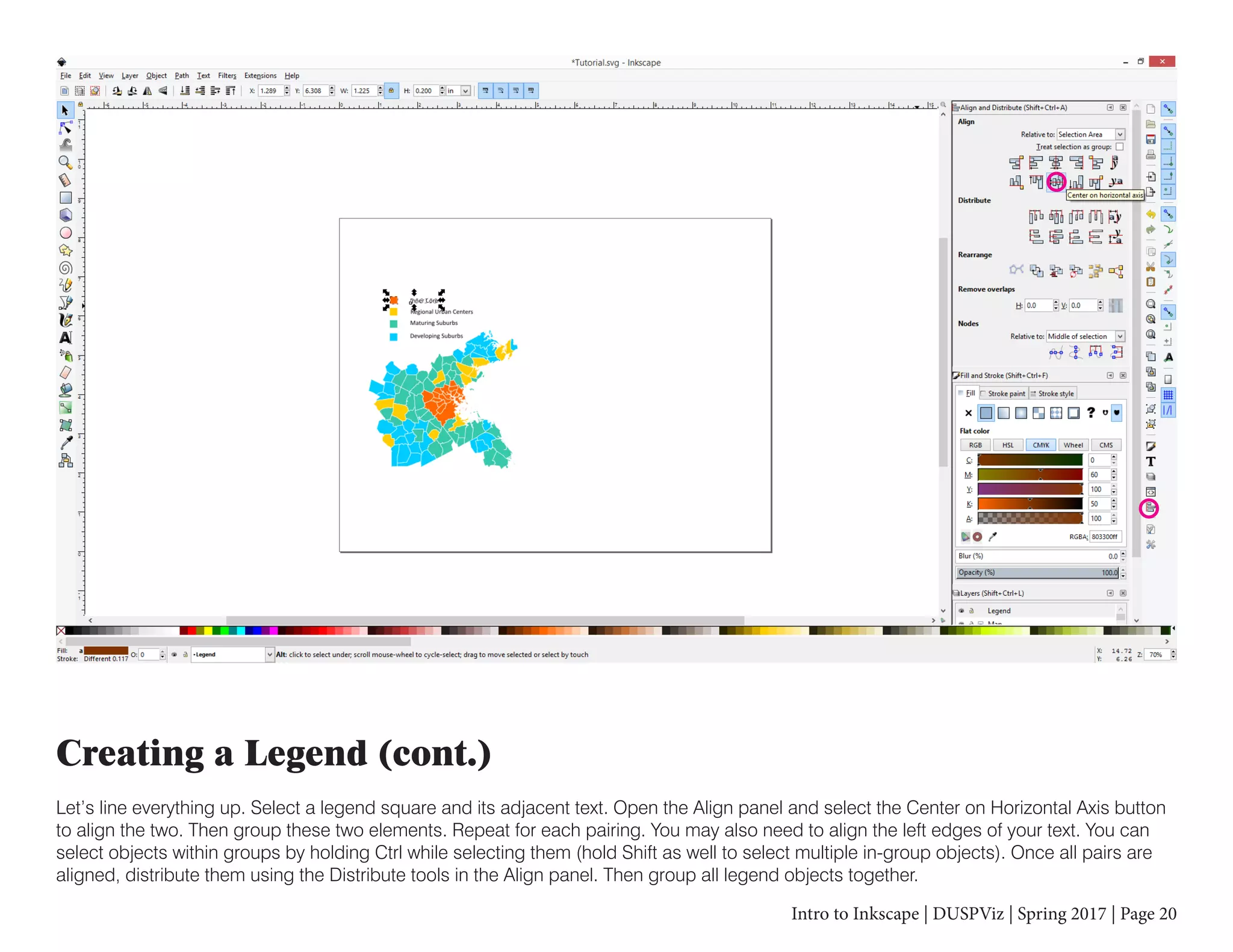Open Text and Font dialog icon
This screenshot has width=1233, height=952.
(1151, 462)
